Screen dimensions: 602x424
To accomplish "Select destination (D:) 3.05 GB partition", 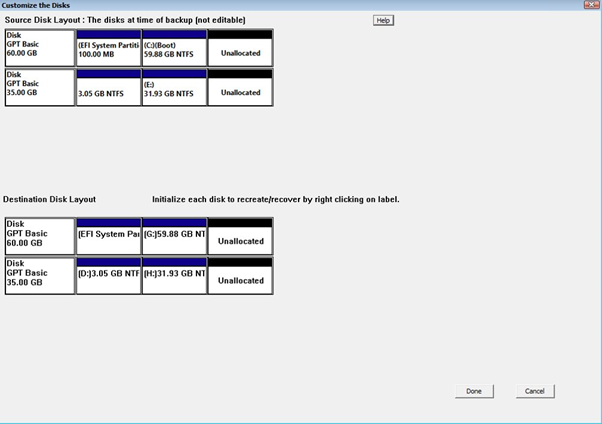I will coord(109,276).
